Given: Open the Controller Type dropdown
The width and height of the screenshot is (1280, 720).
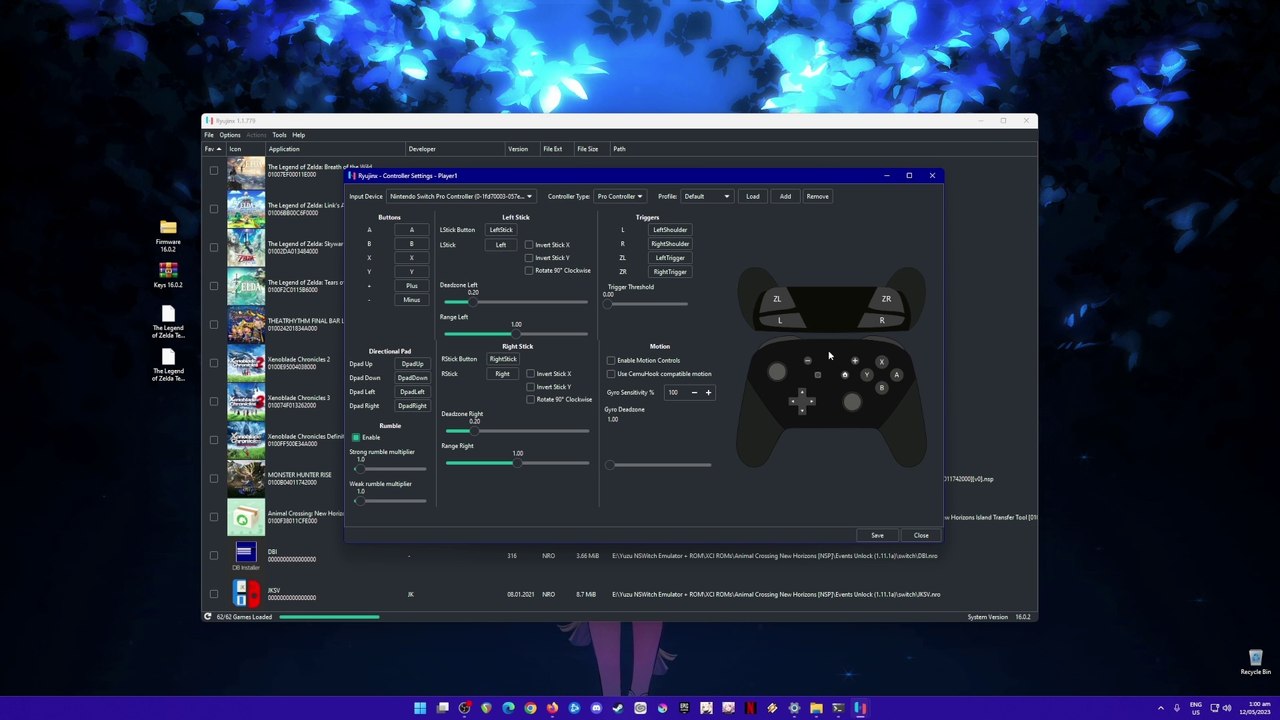Looking at the screenshot, I should pos(619,196).
